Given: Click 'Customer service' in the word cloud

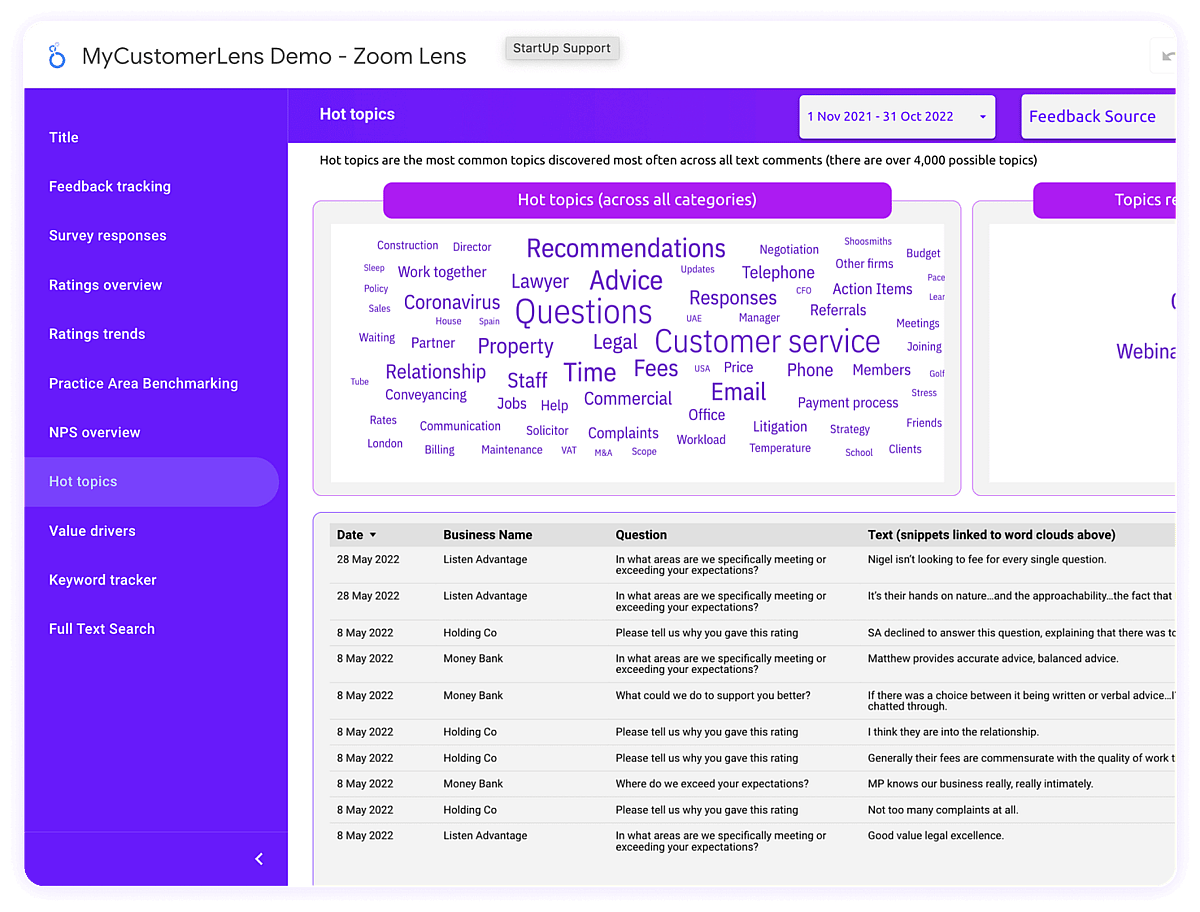Looking at the screenshot, I should tap(767, 342).
